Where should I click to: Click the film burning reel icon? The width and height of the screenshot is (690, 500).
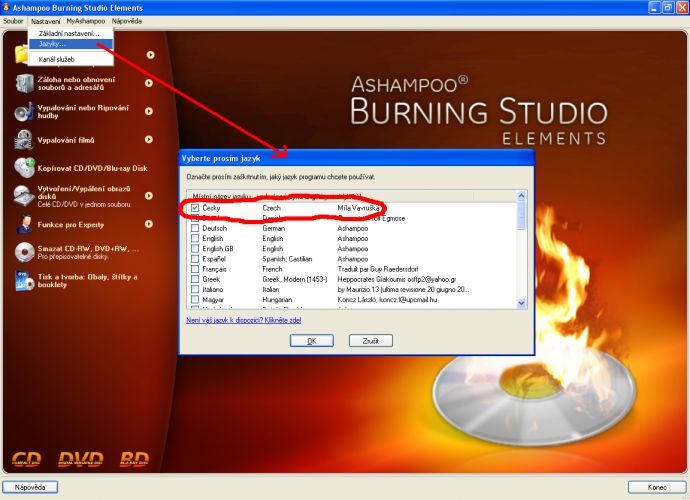pyautogui.click(x=24, y=140)
